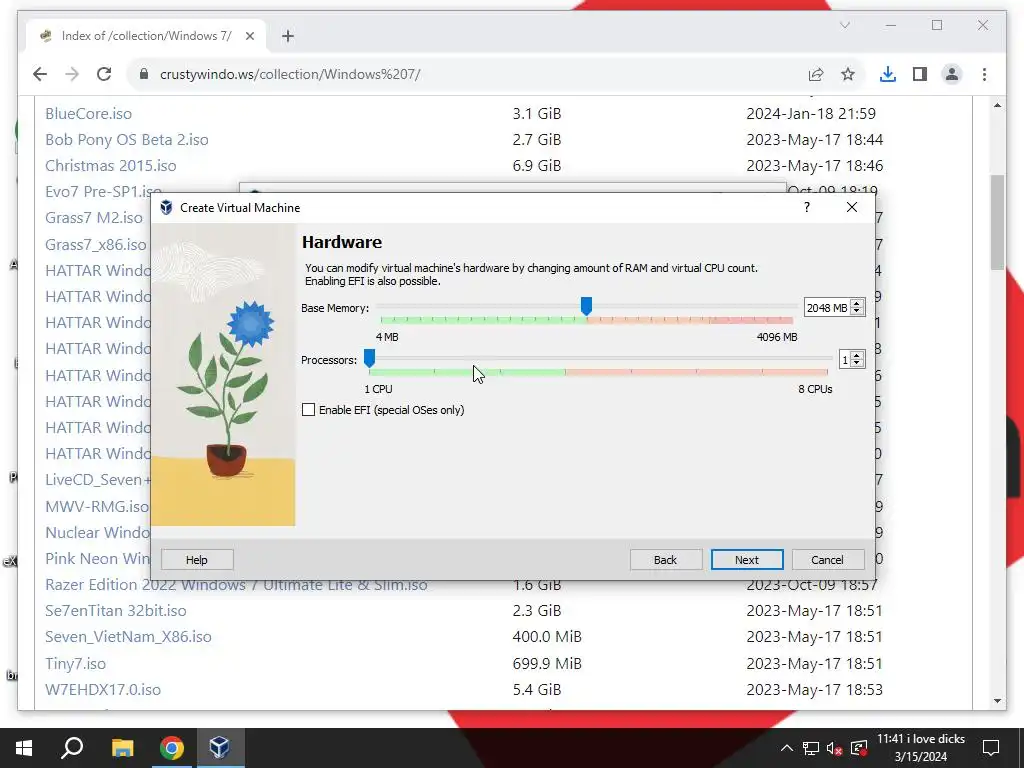
Task: Show hidden system tray icons
Action: click(787, 748)
